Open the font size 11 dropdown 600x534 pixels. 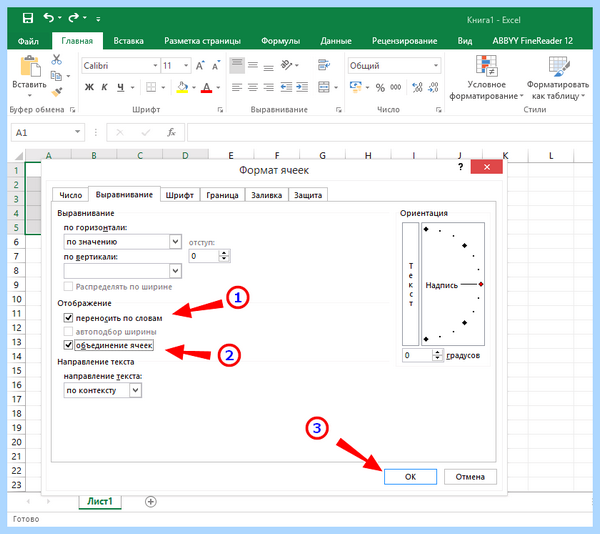point(186,66)
